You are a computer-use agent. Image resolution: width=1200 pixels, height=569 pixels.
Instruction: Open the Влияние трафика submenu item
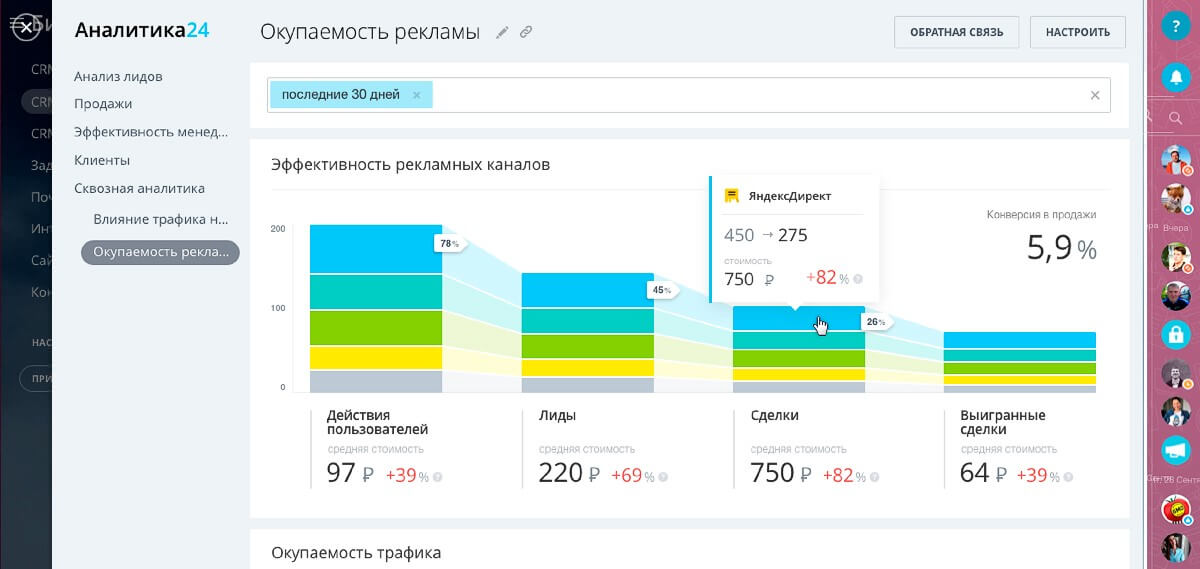tap(160, 218)
